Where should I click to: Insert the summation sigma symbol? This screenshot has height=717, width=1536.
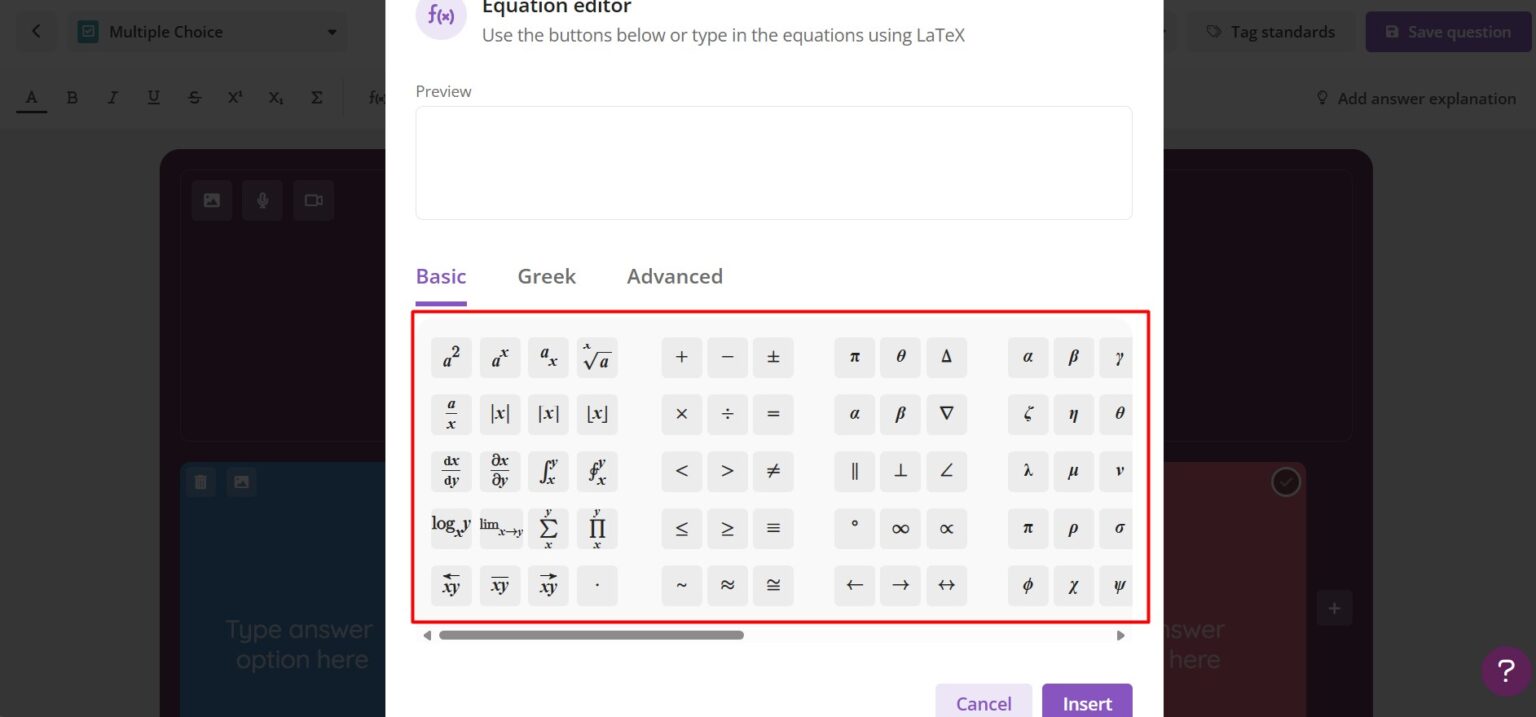click(548, 528)
